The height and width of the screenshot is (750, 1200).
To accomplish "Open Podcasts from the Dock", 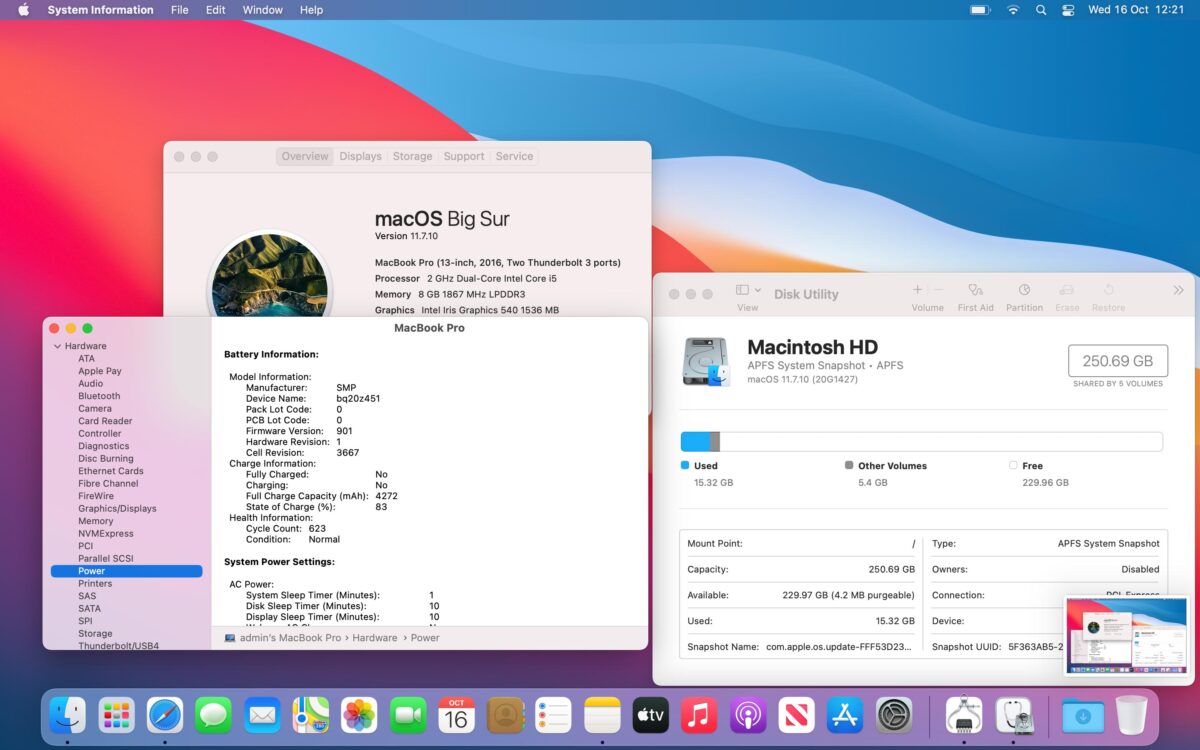I will 748,715.
